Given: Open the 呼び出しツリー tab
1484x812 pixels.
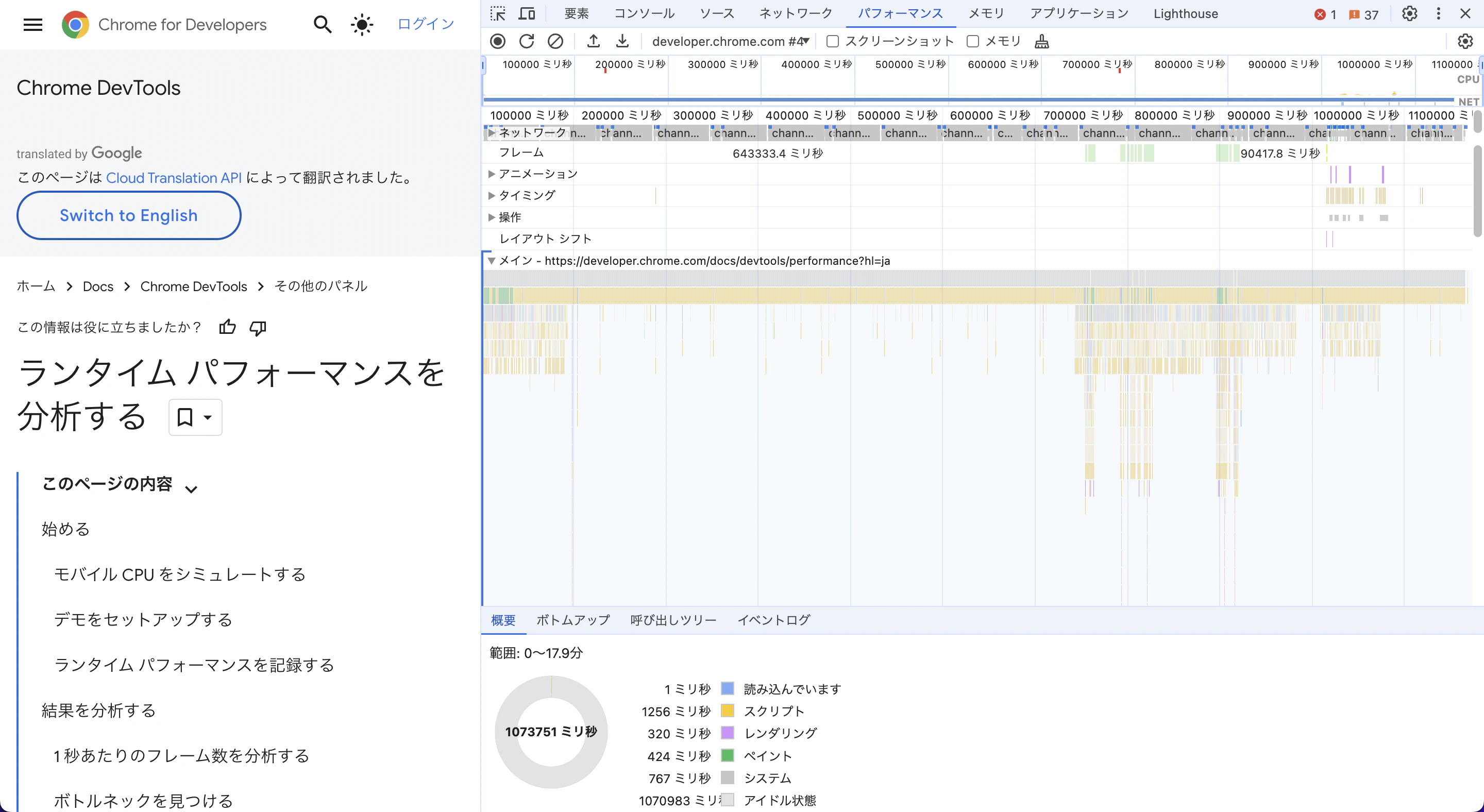Looking at the screenshot, I should 673,620.
